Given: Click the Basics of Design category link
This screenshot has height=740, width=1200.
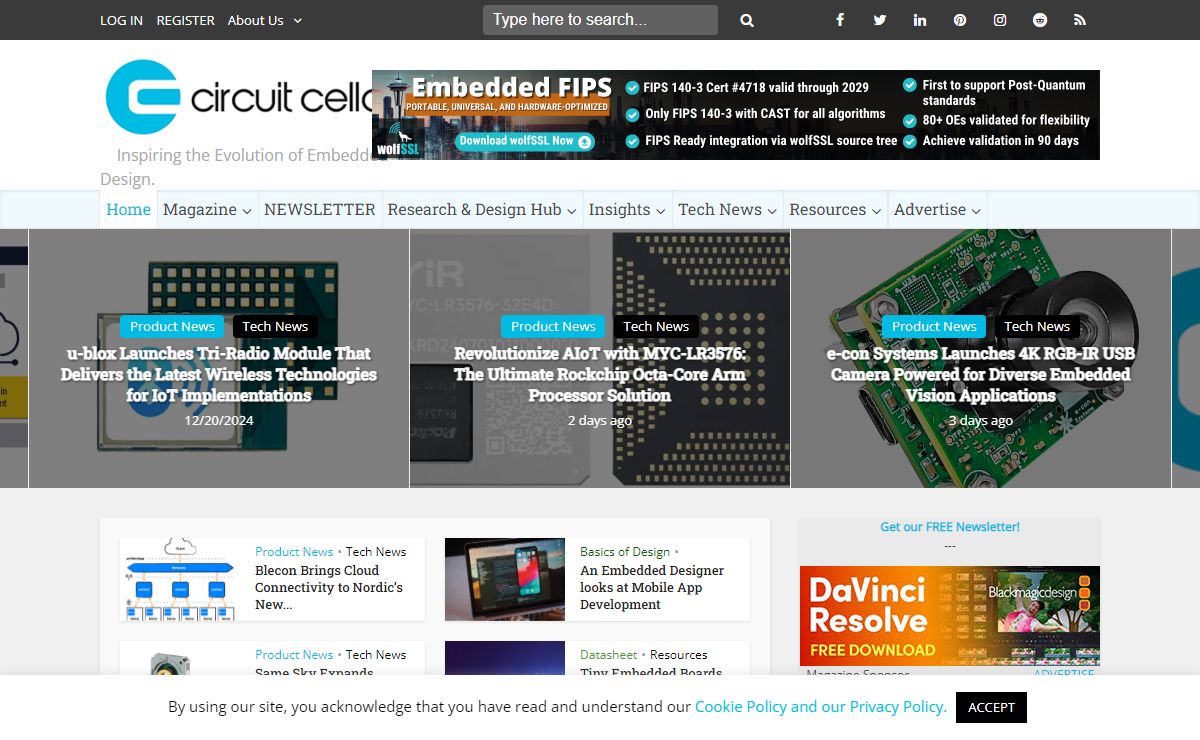Looking at the screenshot, I should click(625, 551).
